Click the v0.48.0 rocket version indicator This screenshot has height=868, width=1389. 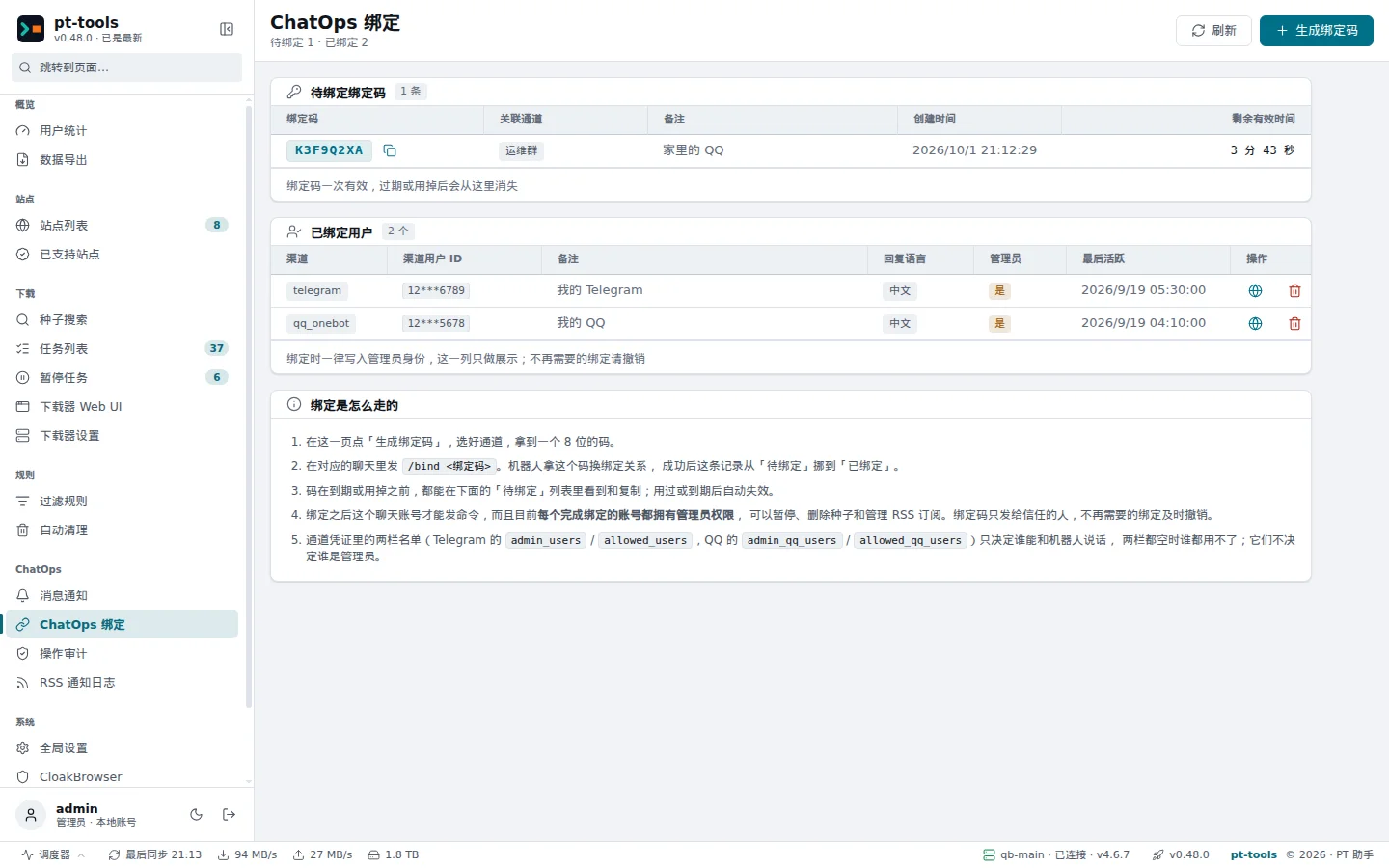[x=1180, y=855]
